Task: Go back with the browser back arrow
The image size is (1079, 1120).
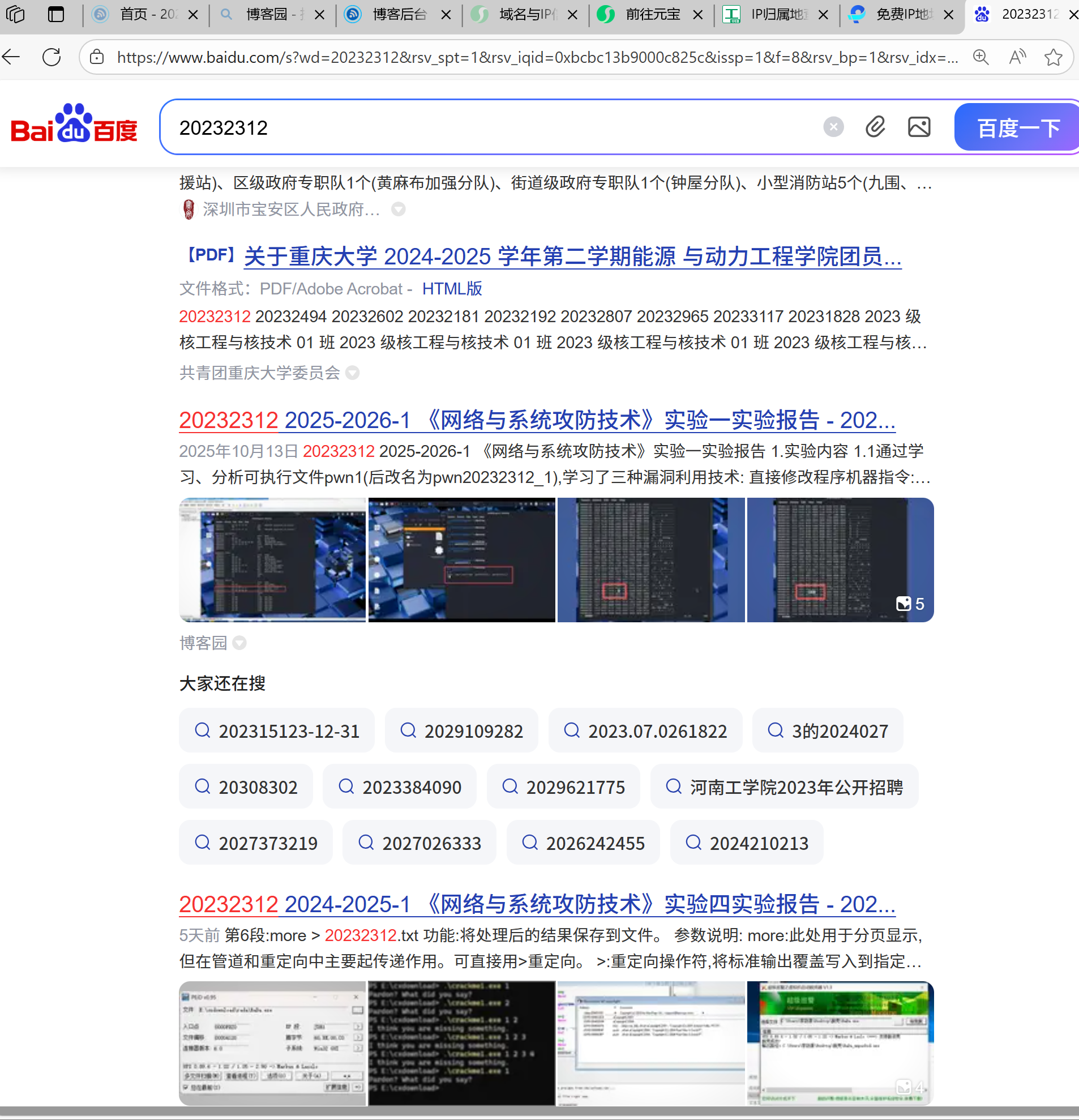Action: pos(11,57)
